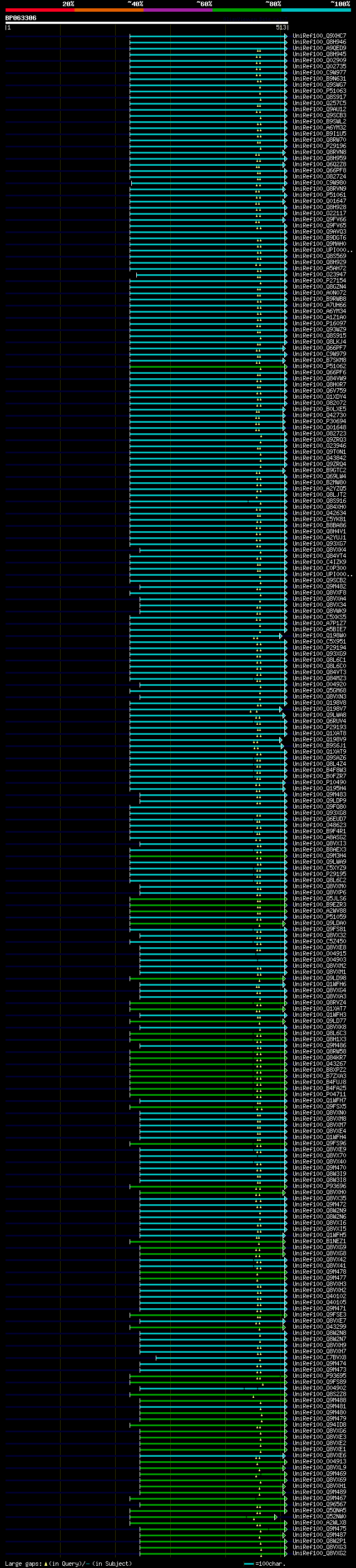Select the UniRef100_B4F8W3 label
Viewport: 356px width, 1568px height.
(319, 770)
